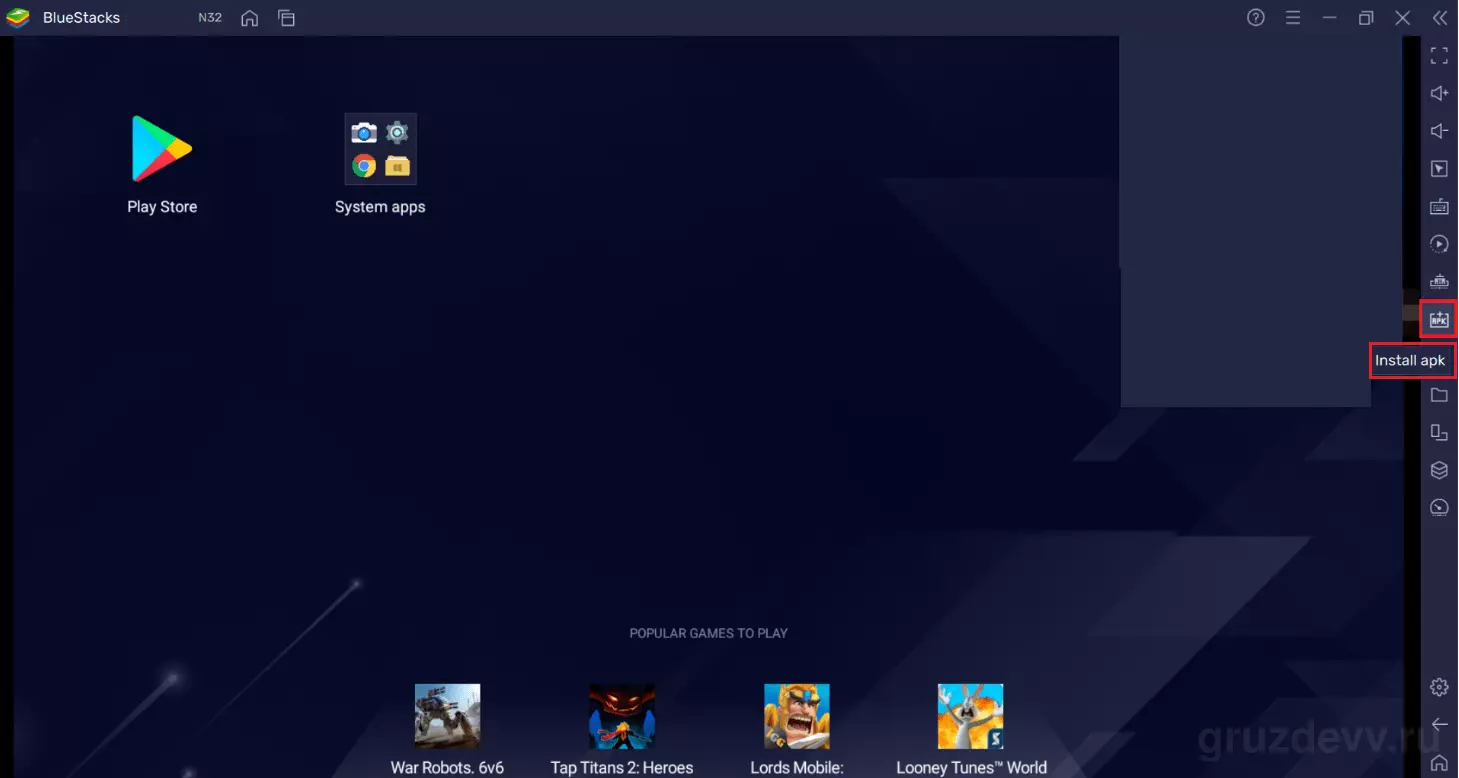Enter full screen mode
This screenshot has width=1459, height=778.
(x=1439, y=56)
